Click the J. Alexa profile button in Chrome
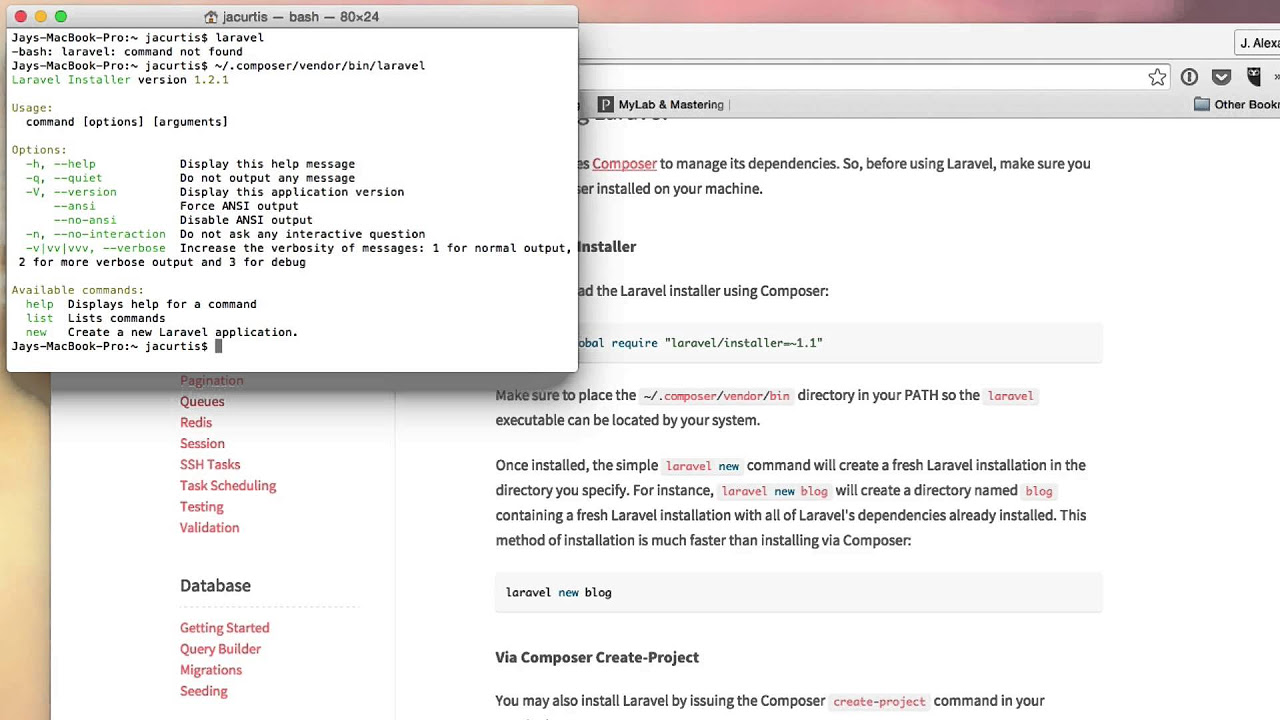The height and width of the screenshot is (720, 1280). tap(1257, 43)
